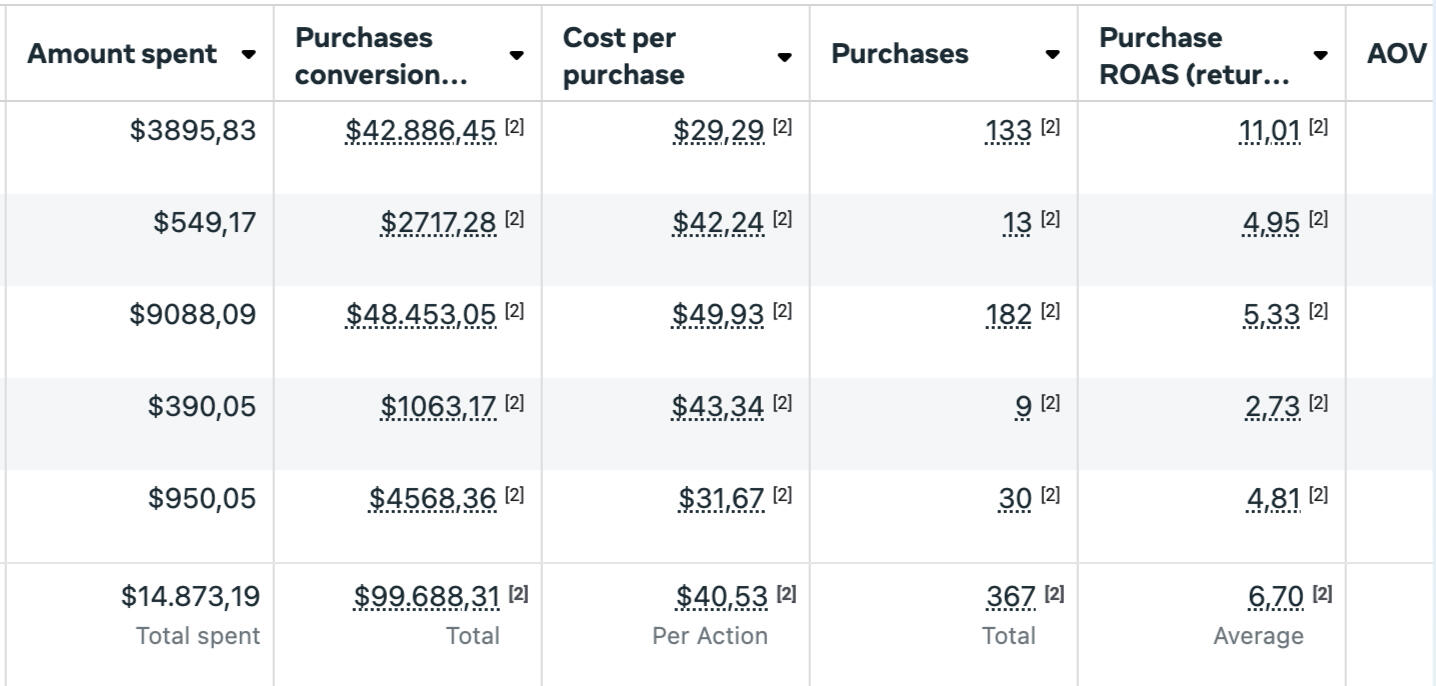Click the $49,93 cost per purchase

719,314
